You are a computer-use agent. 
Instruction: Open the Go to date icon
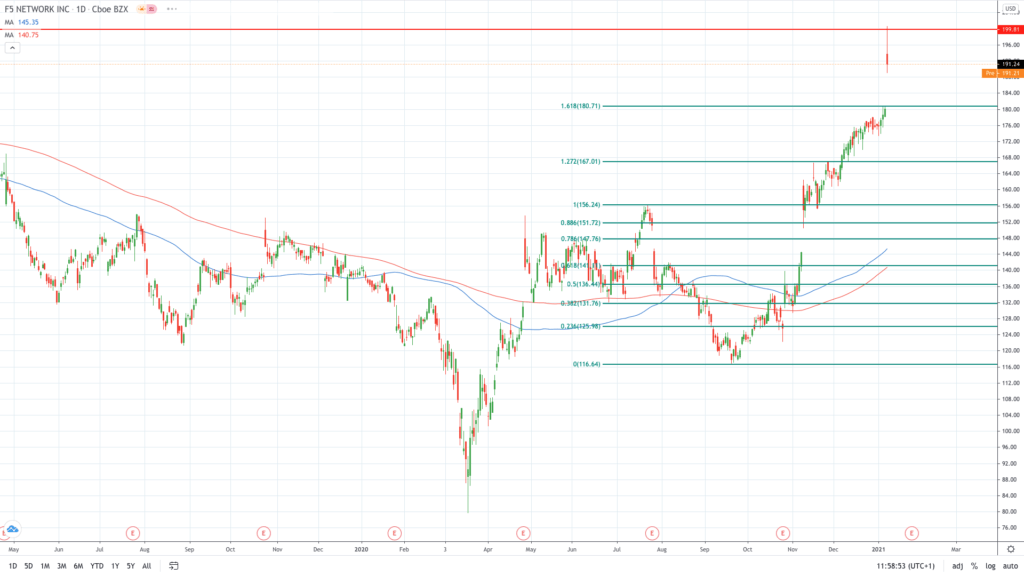pos(173,566)
